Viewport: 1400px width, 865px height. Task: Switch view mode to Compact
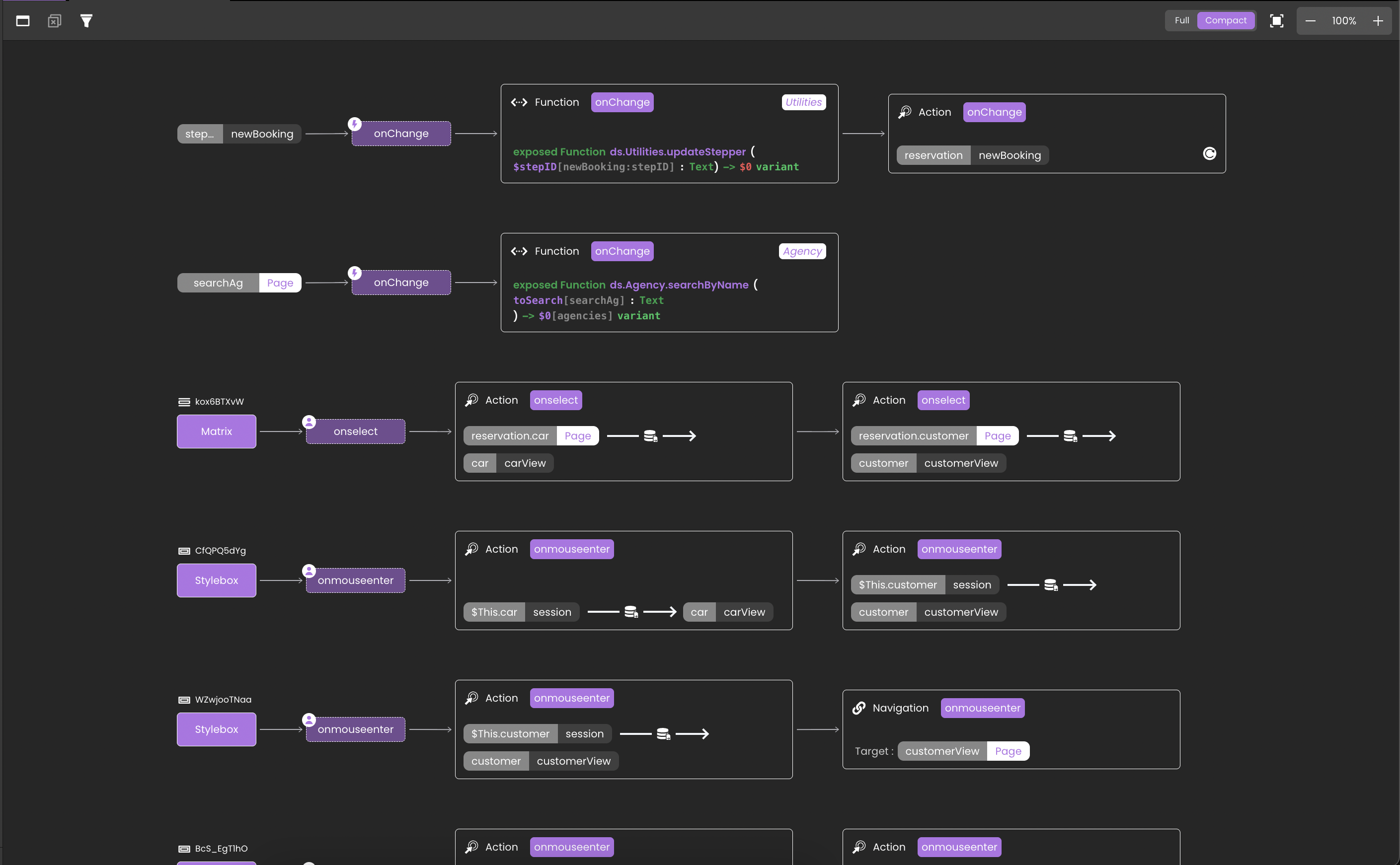pos(1225,20)
